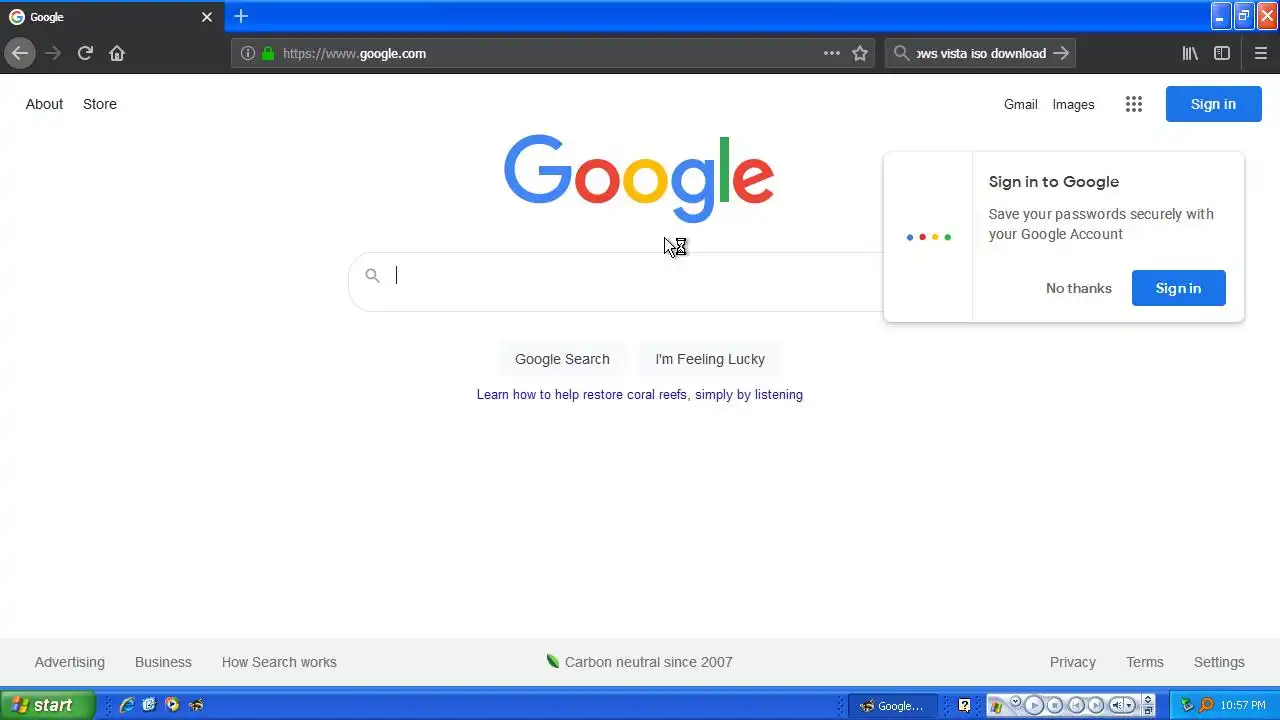This screenshot has width=1280, height=720.
Task: Click the last Quick Launch browser icon
Action: coord(196,705)
